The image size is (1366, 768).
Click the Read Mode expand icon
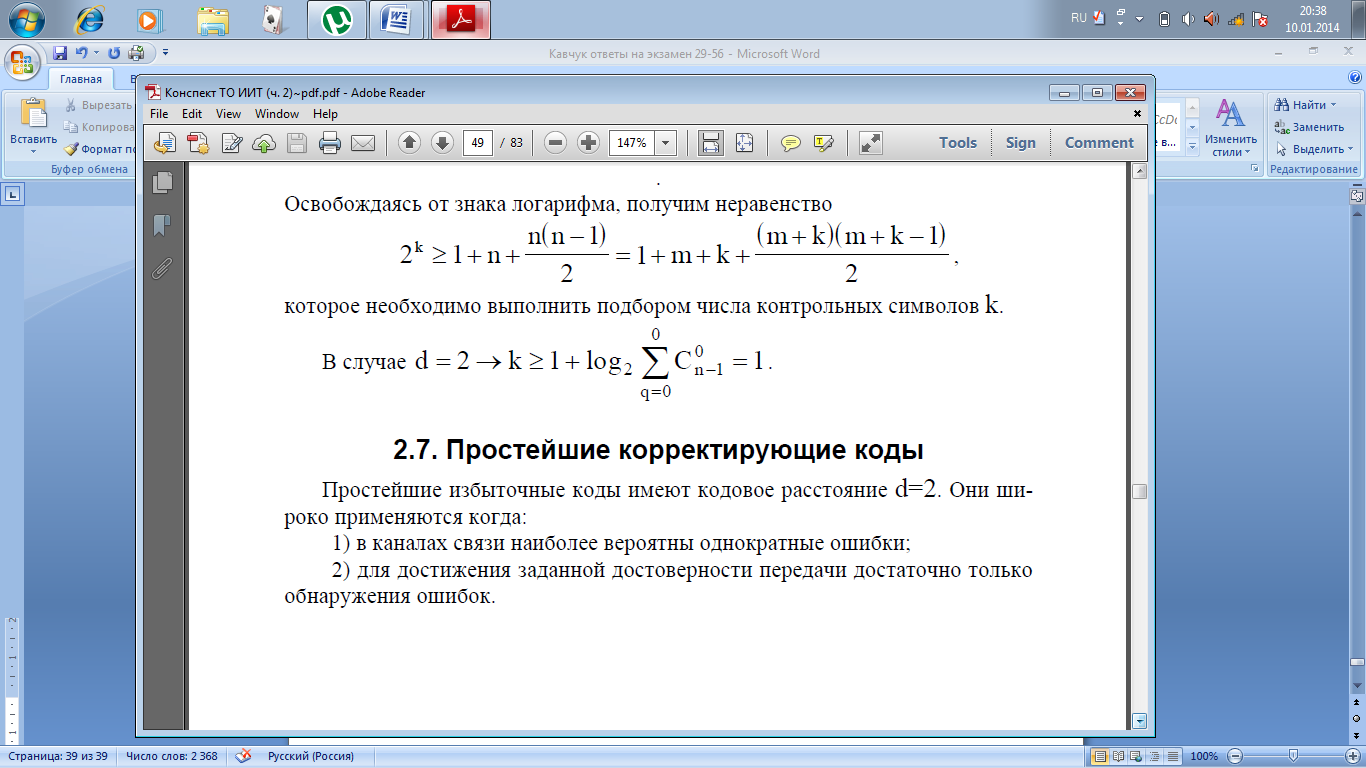click(x=871, y=143)
